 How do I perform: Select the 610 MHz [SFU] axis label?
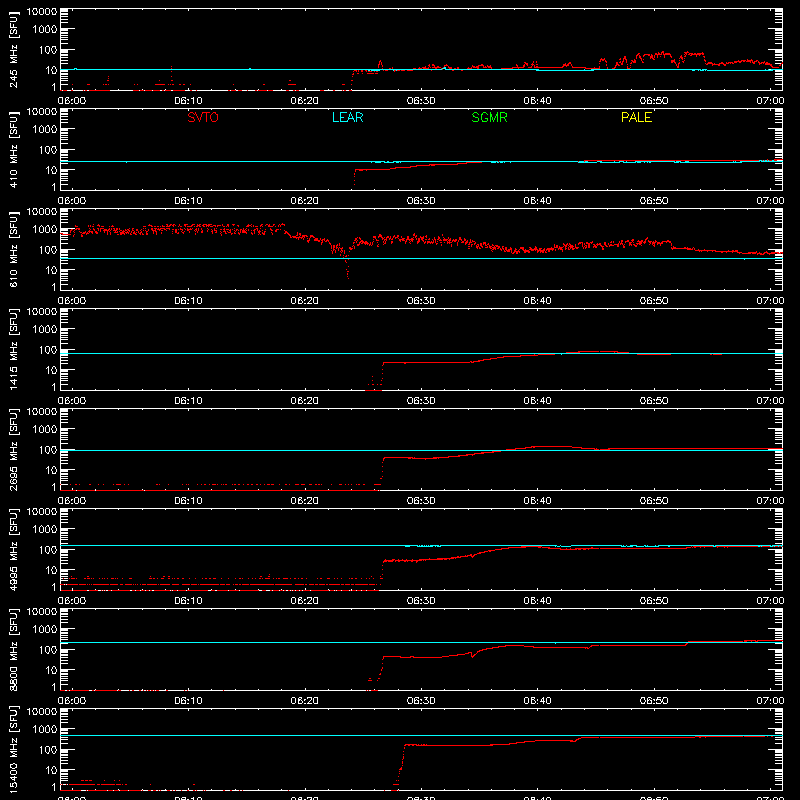point(14,249)
